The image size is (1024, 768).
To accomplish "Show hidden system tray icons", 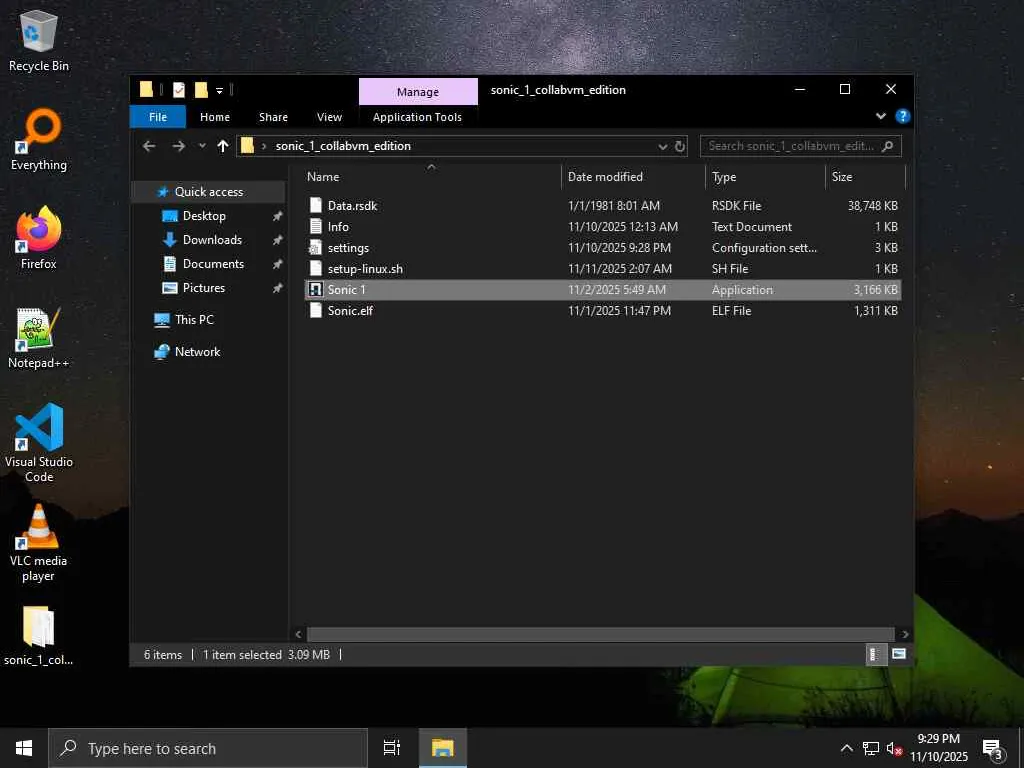I will point(846,748).
